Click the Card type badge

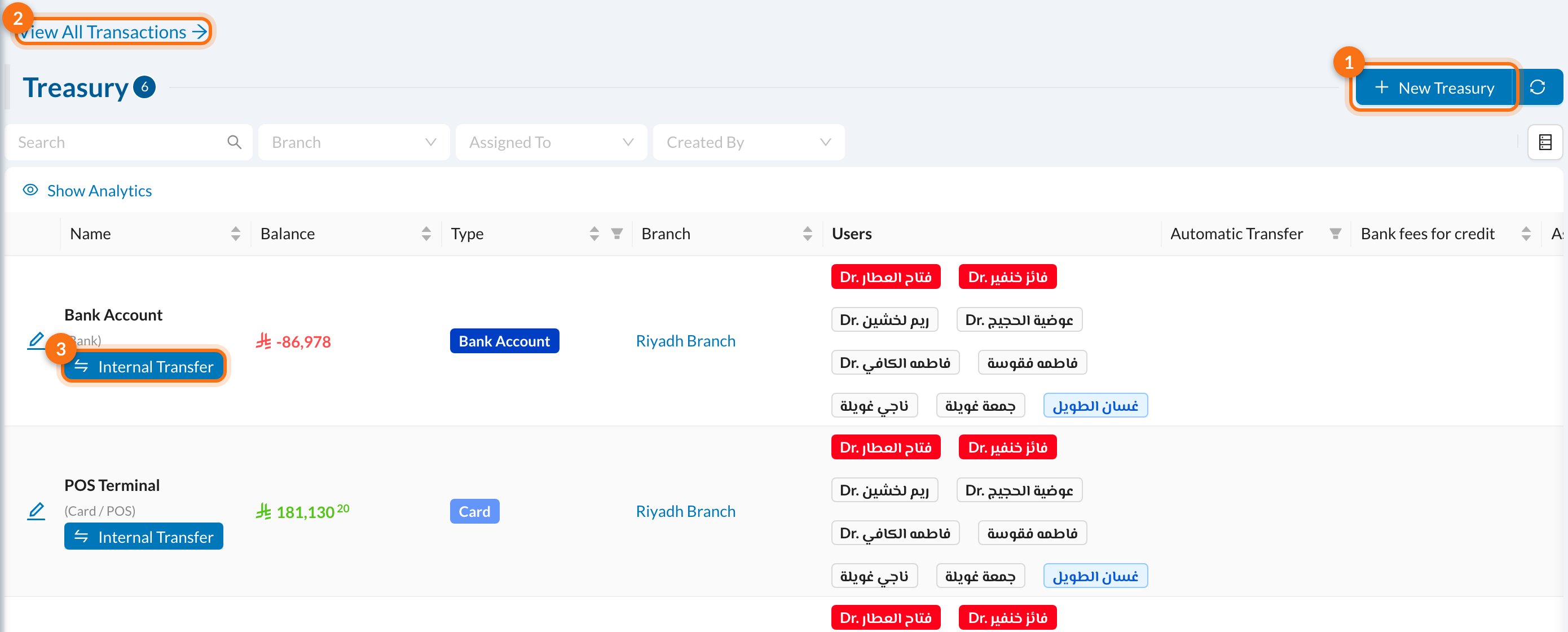(474, 511)
